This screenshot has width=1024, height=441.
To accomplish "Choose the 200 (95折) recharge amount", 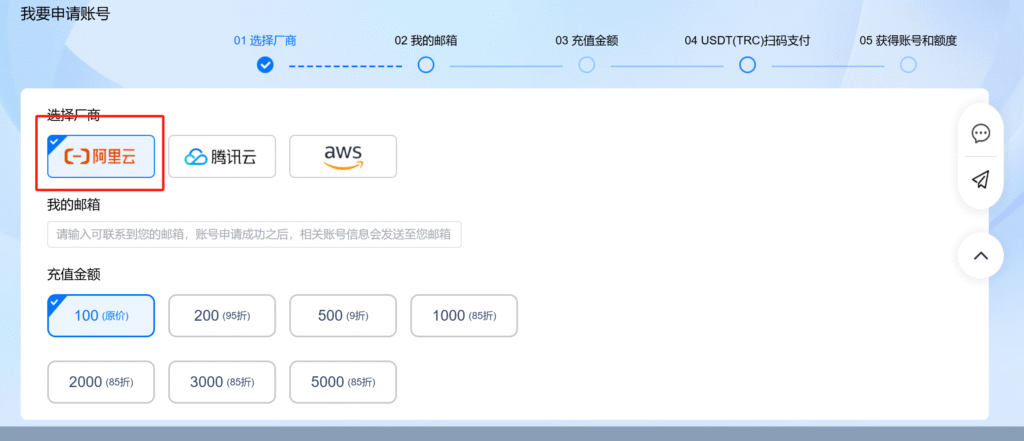I will tap(222, 316).
